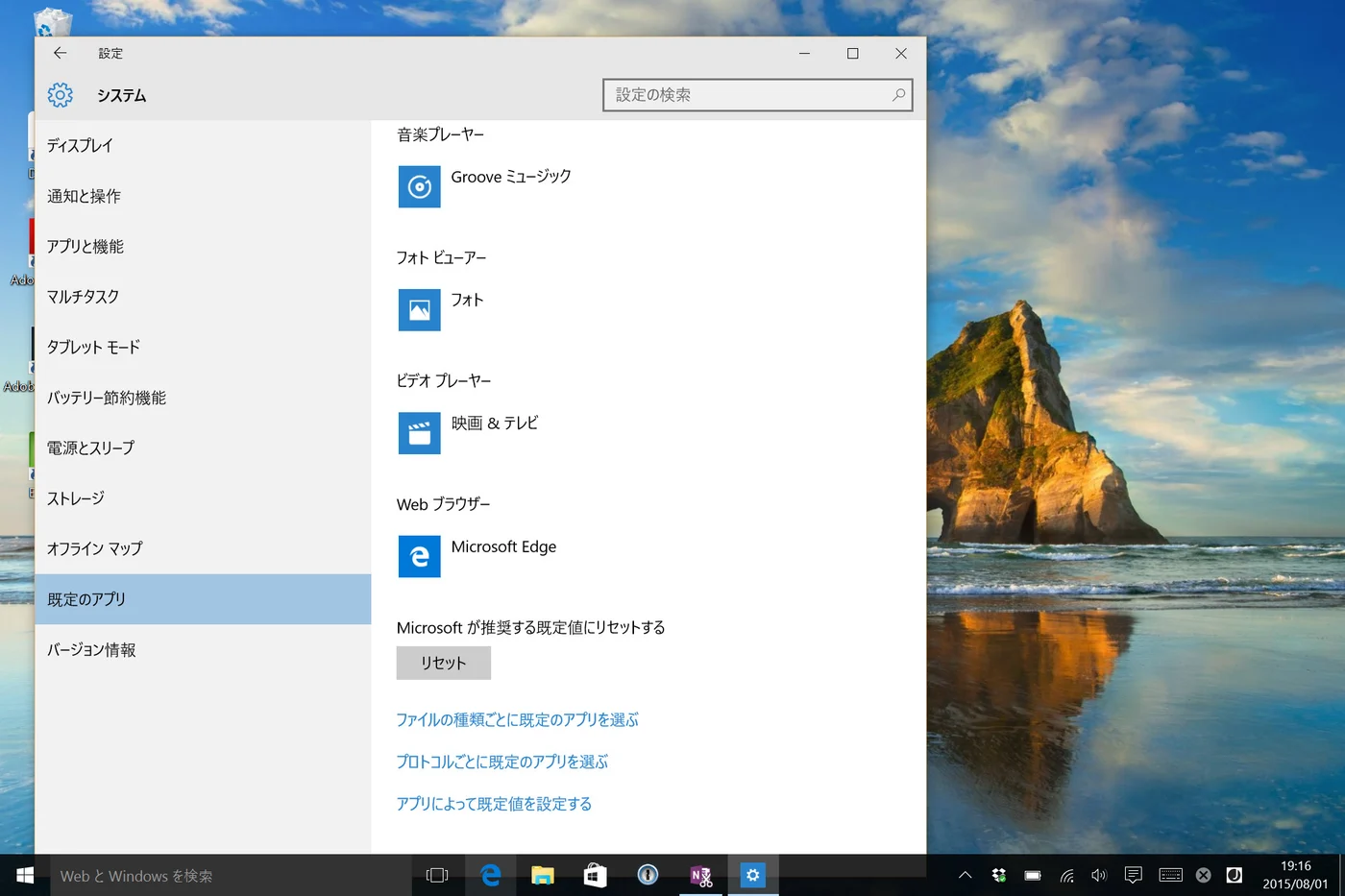Viewport: 1345px width, 896px height.
Task: Click the magnifier icon in settings search
Action: (x=898, y=95)
